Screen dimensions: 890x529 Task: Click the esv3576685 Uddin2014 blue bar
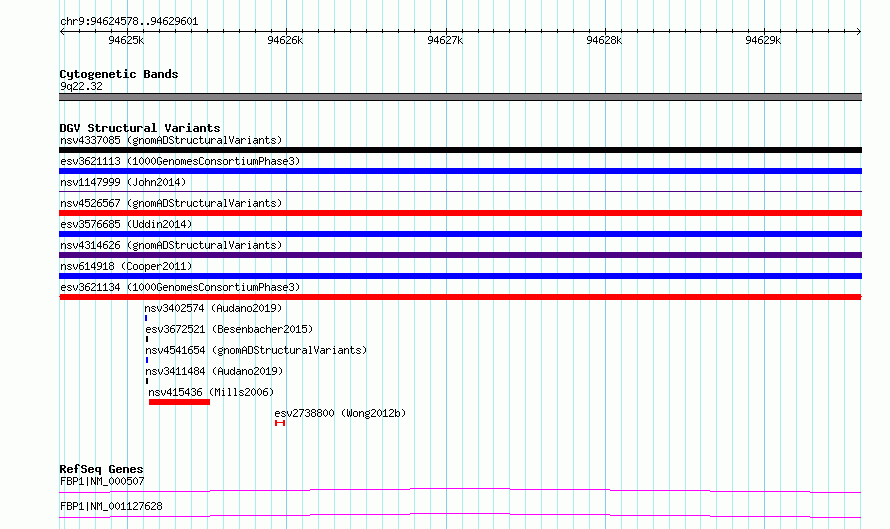[x=460, y=234]
